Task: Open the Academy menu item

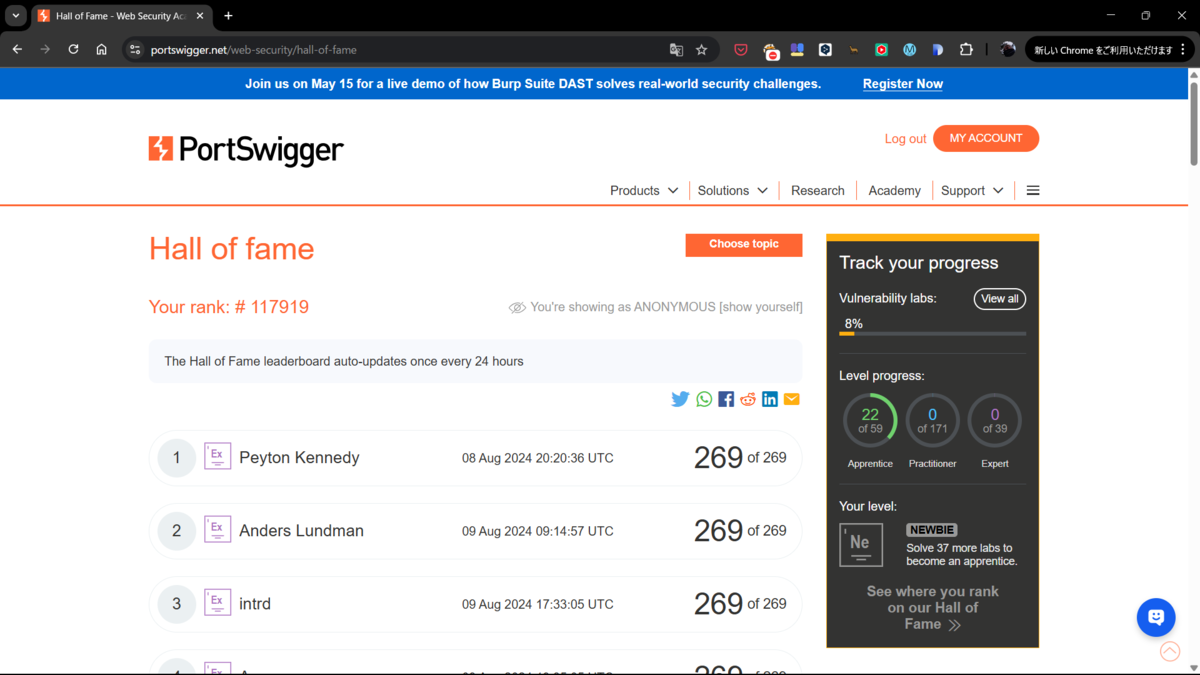Action: (894, 190)
